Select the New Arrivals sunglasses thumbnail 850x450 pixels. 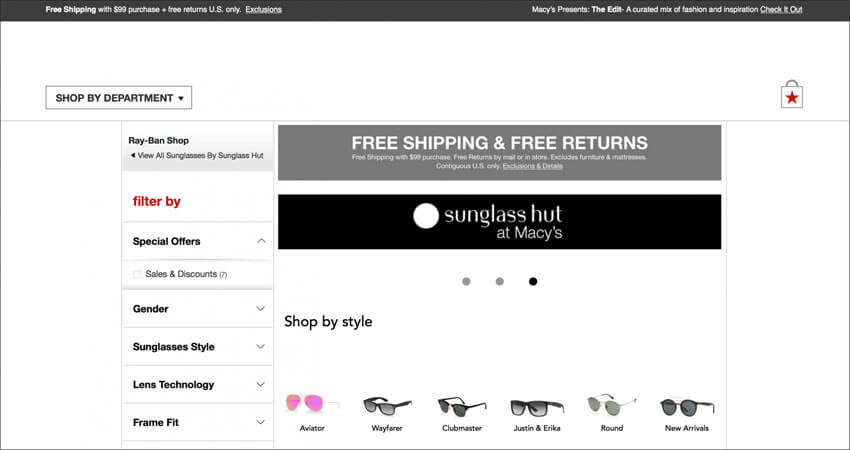[687, 407]
